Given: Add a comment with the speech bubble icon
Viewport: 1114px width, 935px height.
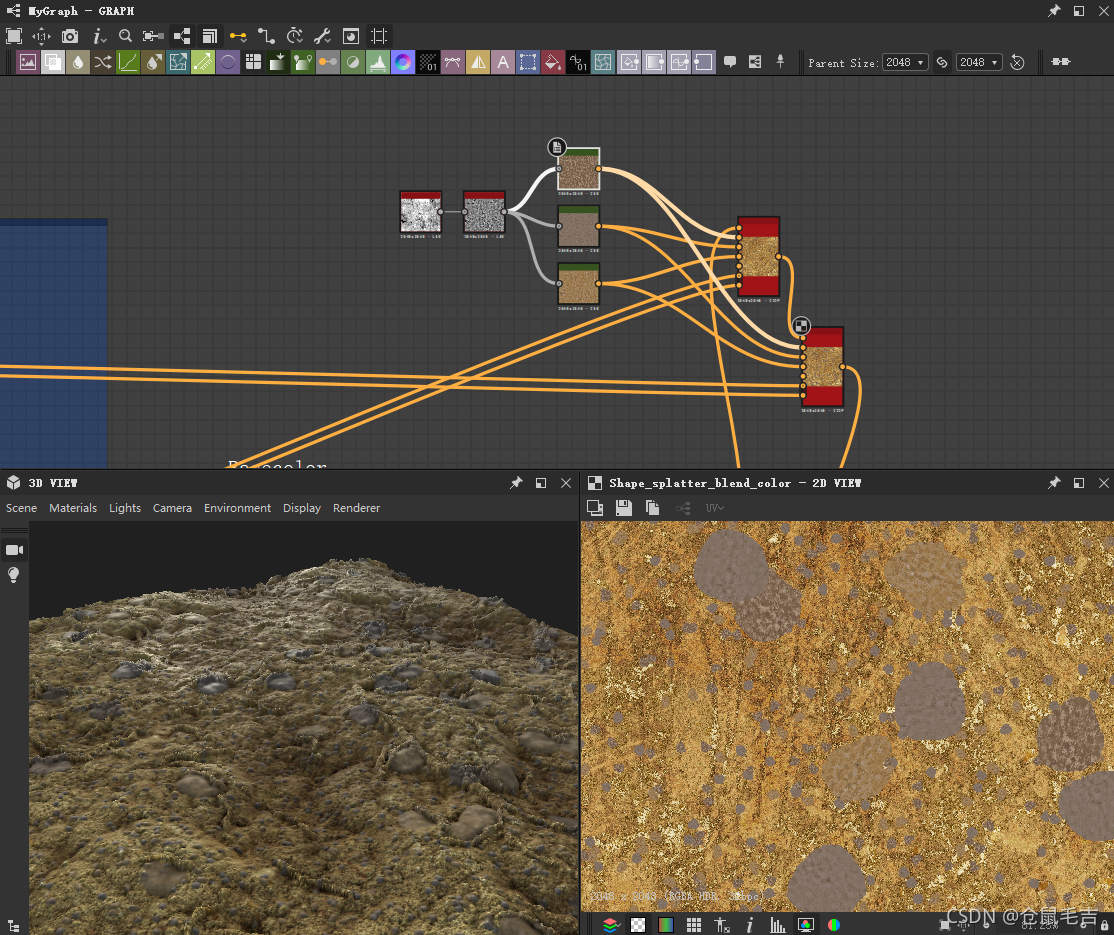Looking at the screenshot, I should tap(730, 62).
